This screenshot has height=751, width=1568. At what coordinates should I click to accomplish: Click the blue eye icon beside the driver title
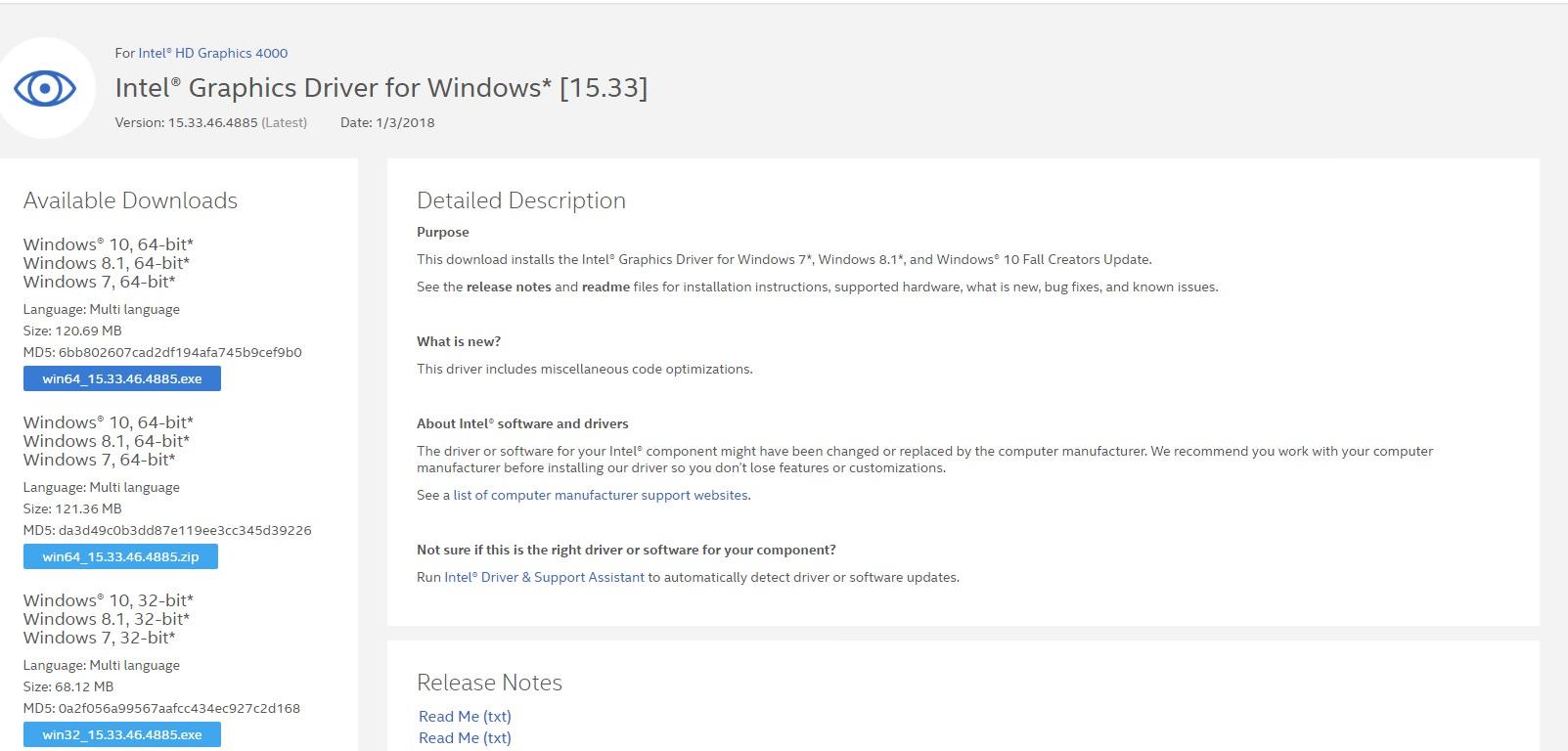pos(45,89)
